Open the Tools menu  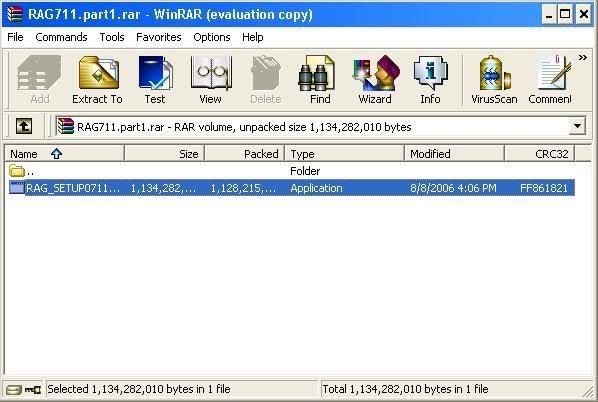point(112,37)
